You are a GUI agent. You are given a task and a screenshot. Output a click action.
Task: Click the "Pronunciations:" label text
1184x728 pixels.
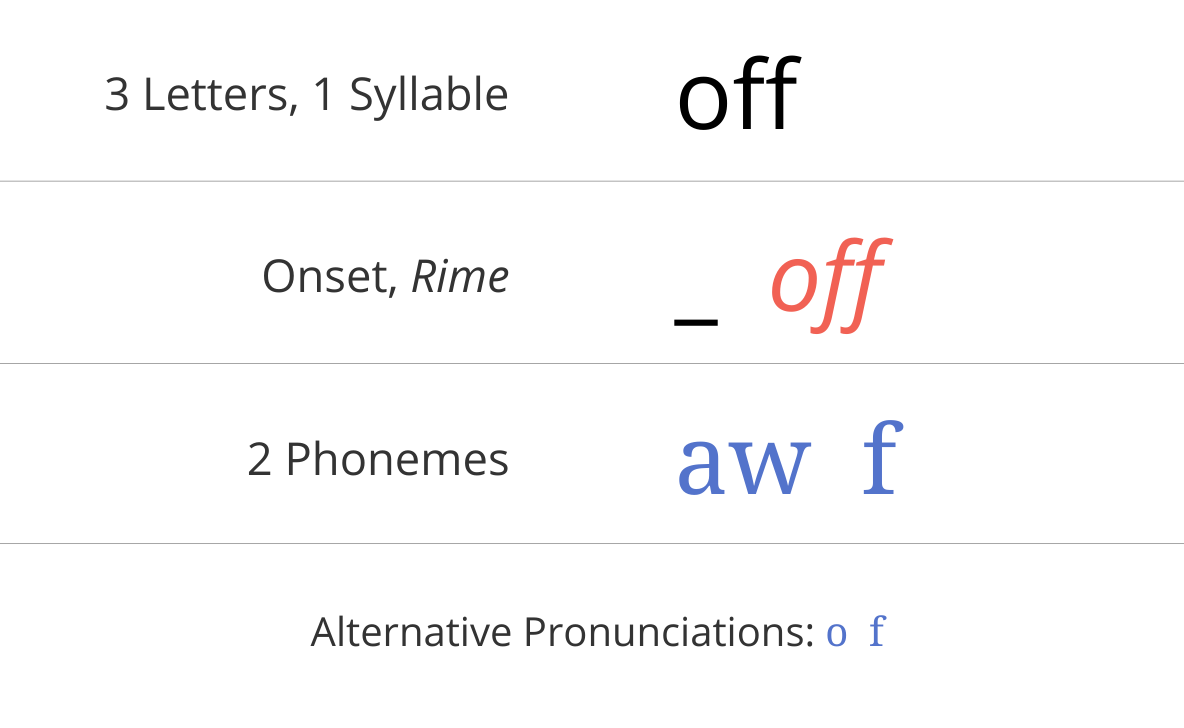668,633
